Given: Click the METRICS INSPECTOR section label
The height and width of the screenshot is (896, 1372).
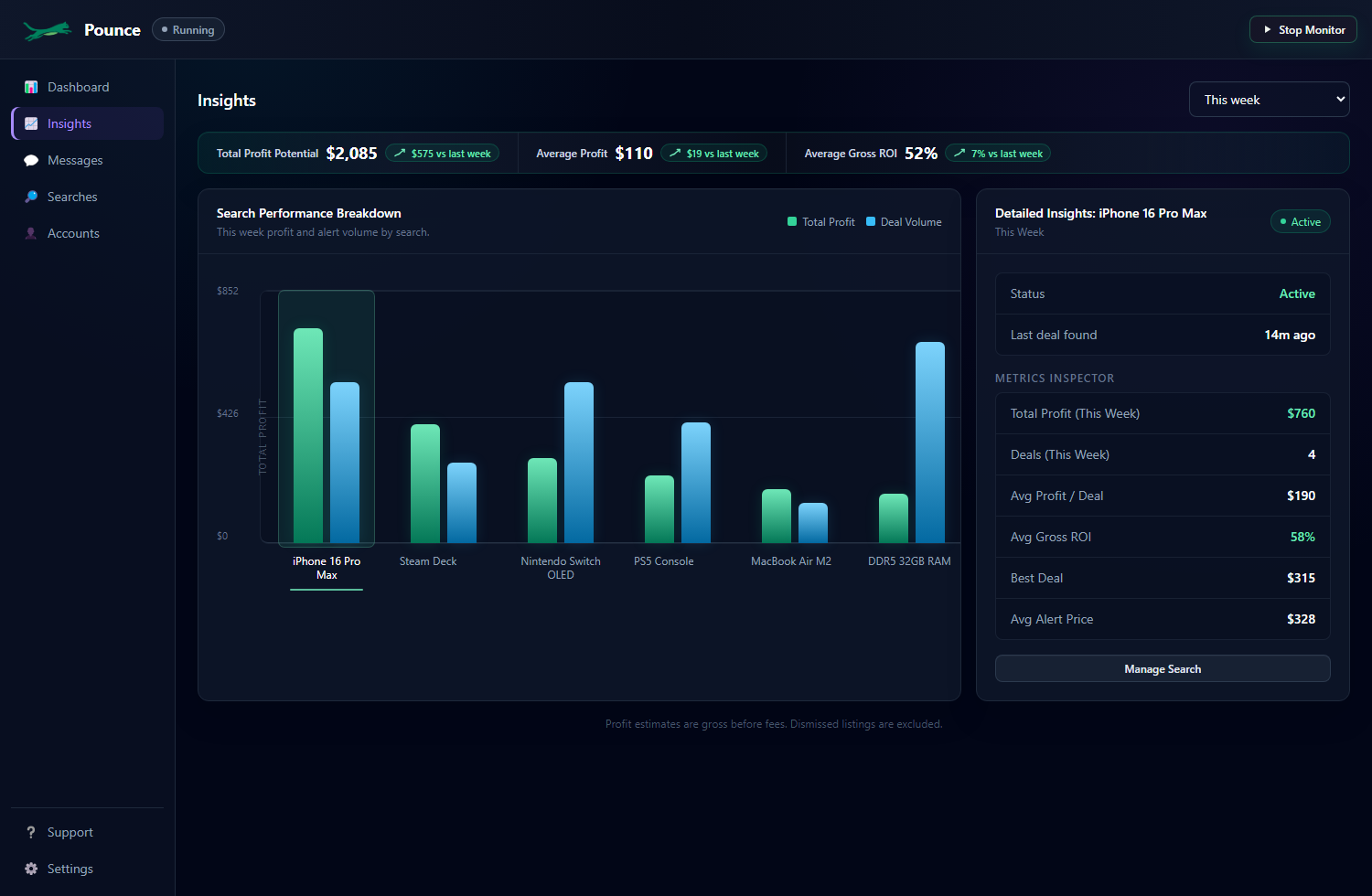Looking at the screenshot, I should point(1055,378).
